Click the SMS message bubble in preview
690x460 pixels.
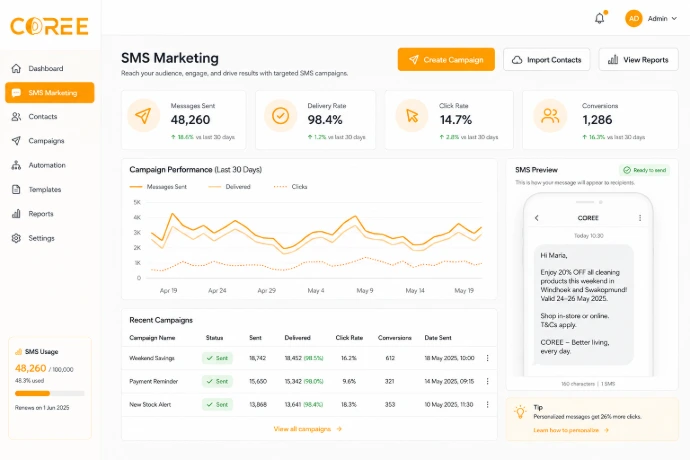pyautogui.click(x=584, y=305)
